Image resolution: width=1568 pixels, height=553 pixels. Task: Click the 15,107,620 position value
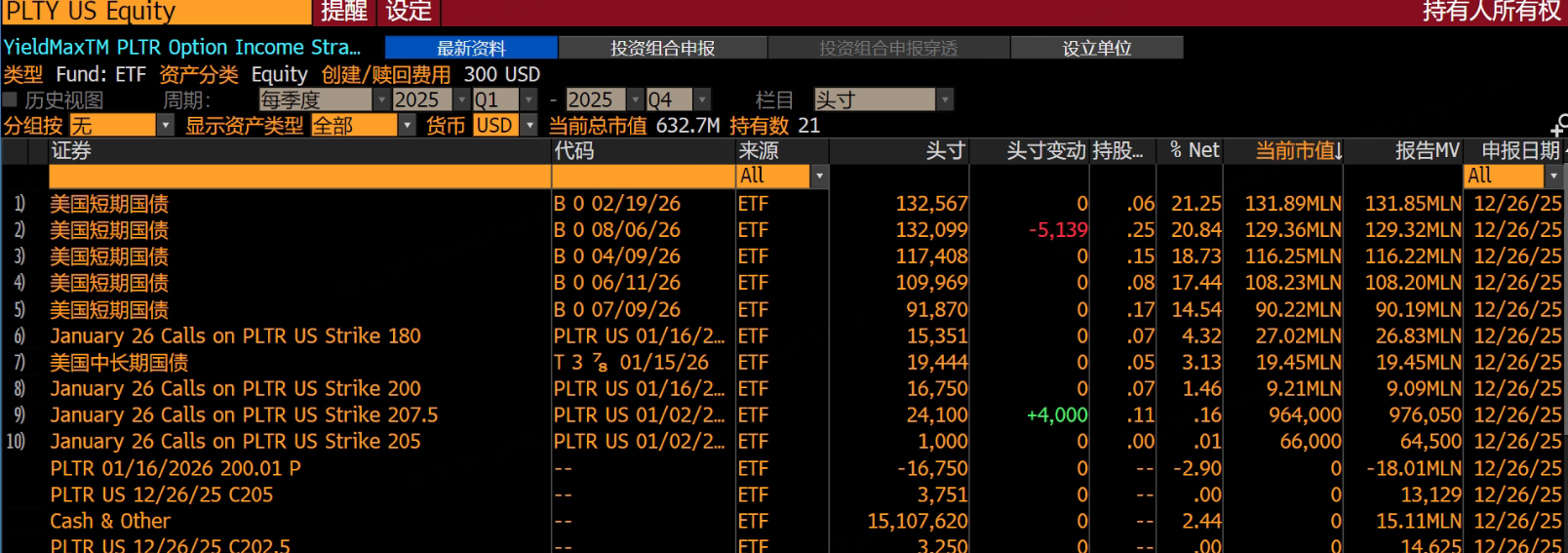click(x=918, y=521)
